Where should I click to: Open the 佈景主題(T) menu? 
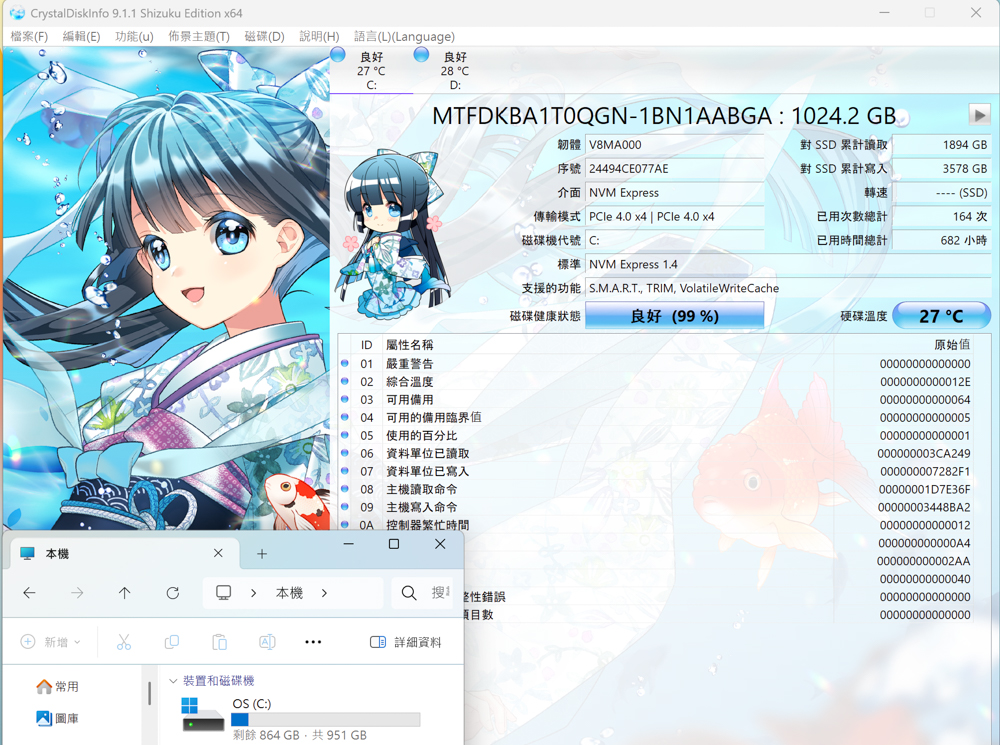tap(199, 36)
